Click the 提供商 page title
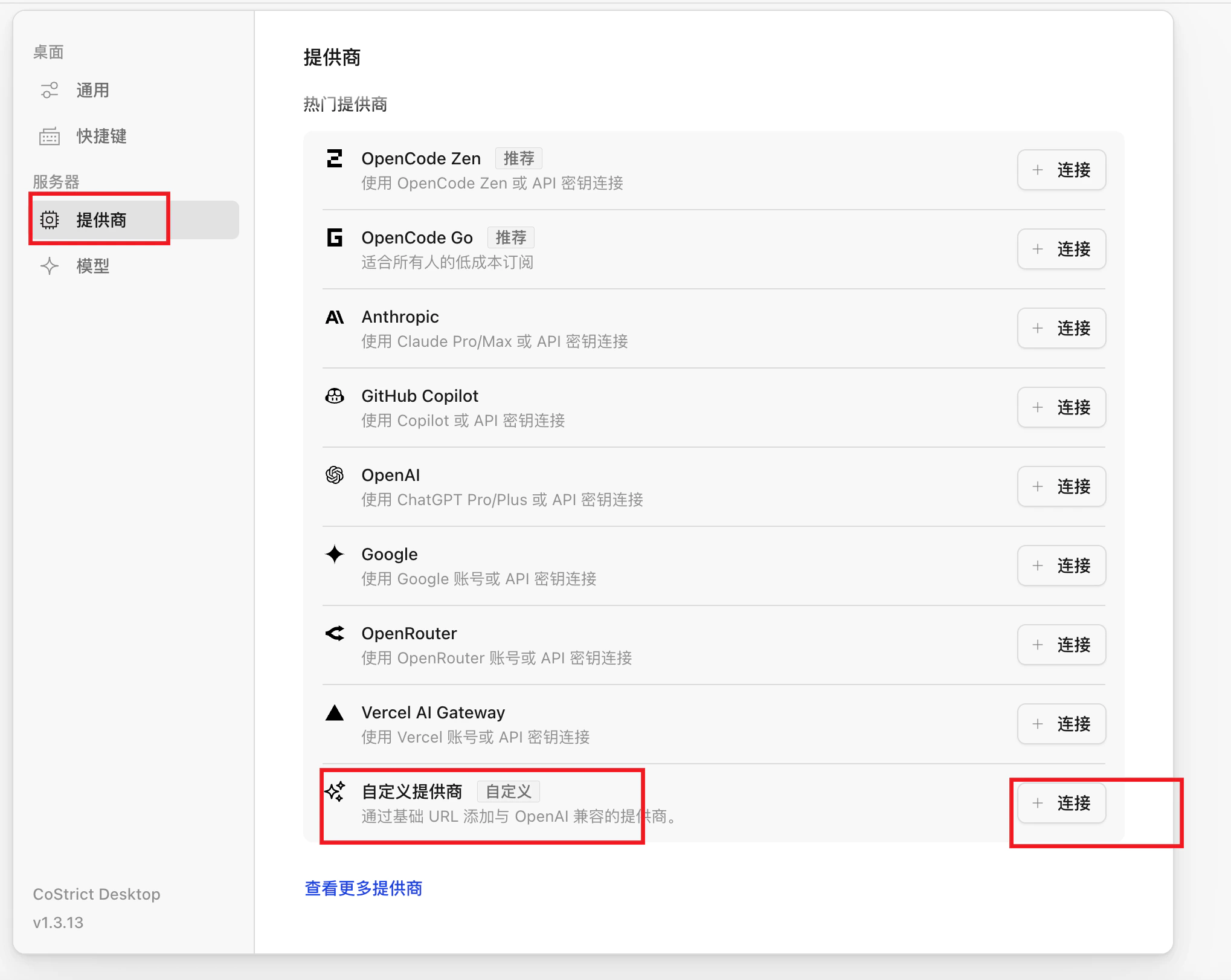1231x980 pixels. [x=332, y=57]
